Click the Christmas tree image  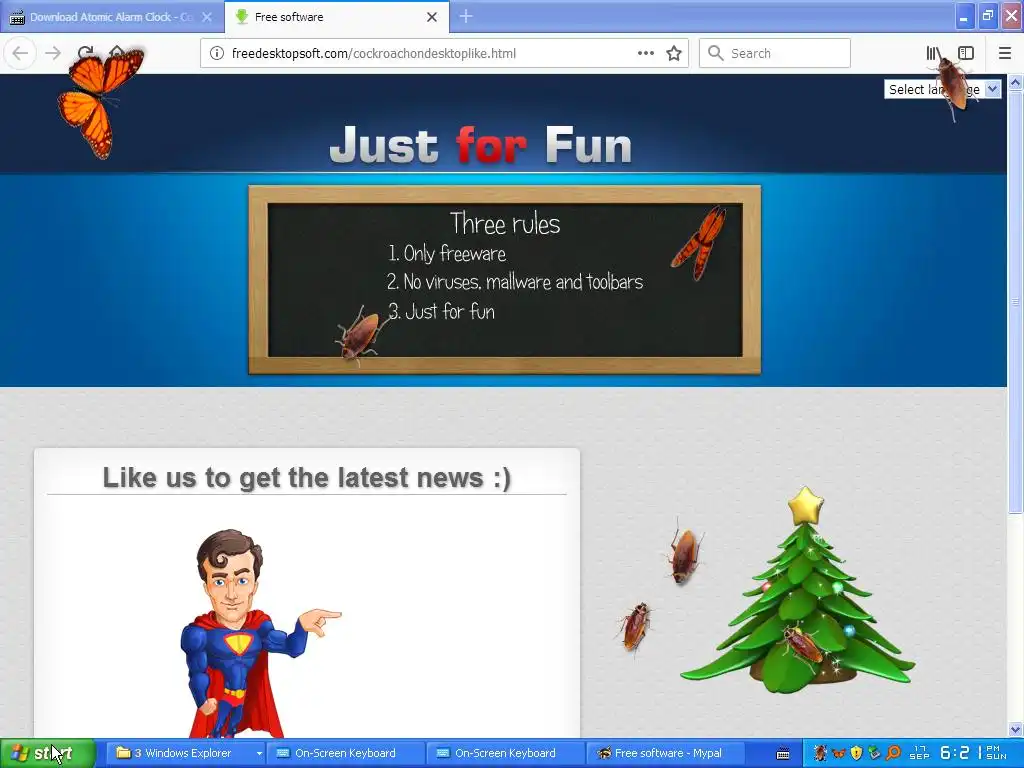click(x=797, y=590)
